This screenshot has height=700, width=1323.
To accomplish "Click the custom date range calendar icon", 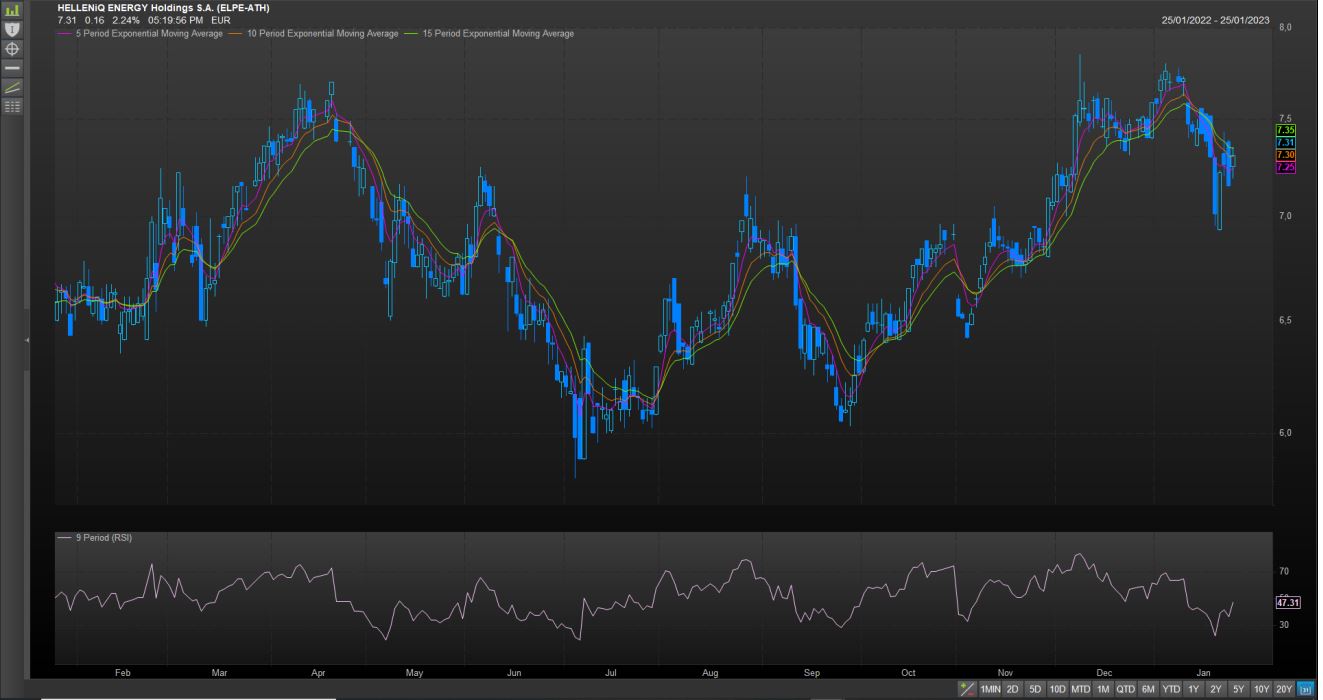I will 1306,689.
